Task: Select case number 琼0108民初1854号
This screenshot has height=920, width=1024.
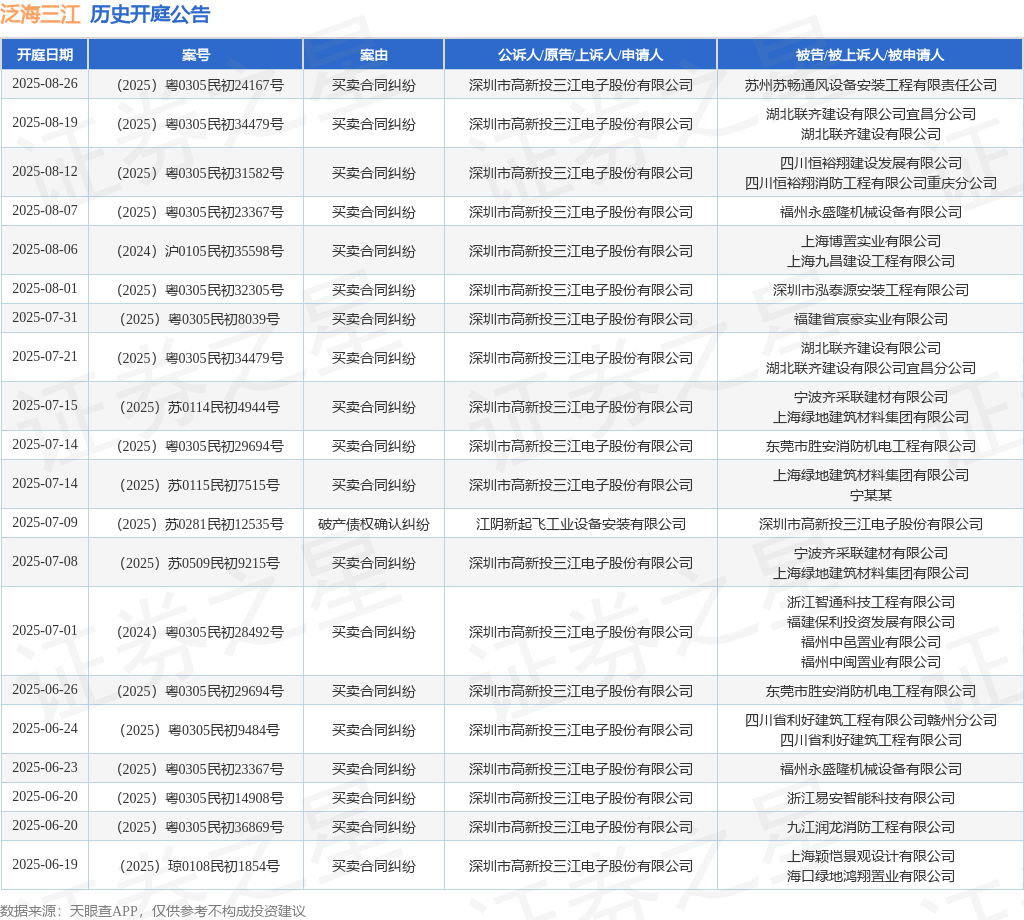Action: 224,866
